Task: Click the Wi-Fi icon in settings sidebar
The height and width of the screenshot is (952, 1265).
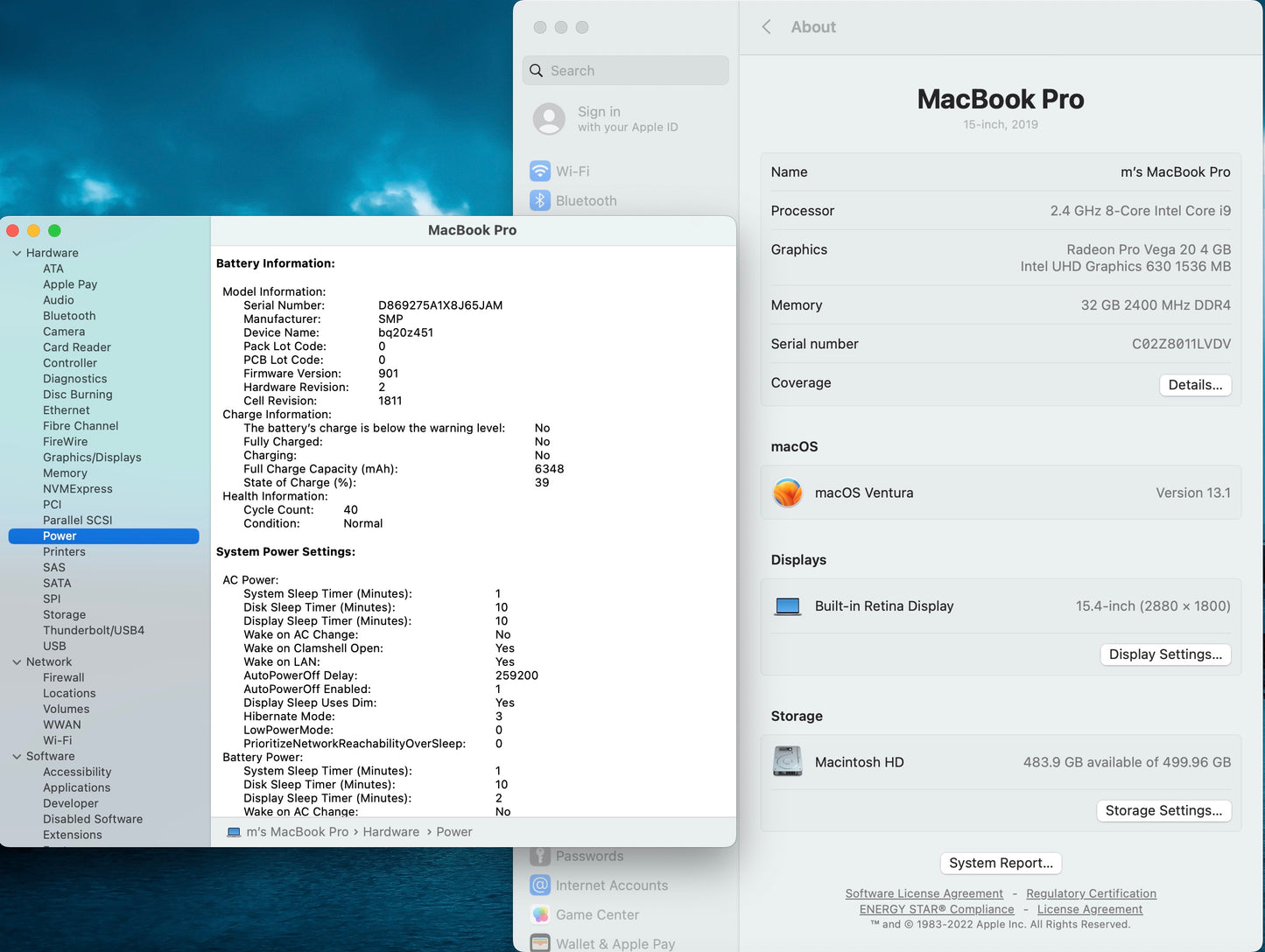Action: point(540,171)
